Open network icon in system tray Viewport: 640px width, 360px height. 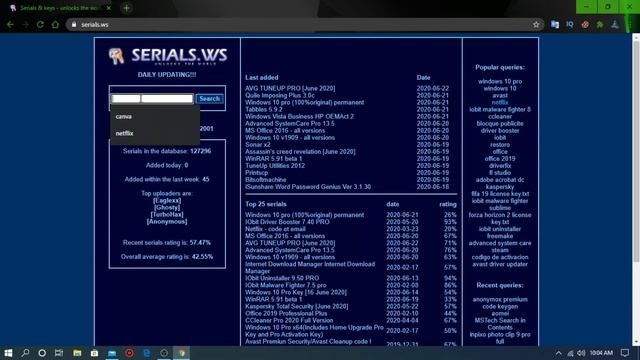pos(570,353)
